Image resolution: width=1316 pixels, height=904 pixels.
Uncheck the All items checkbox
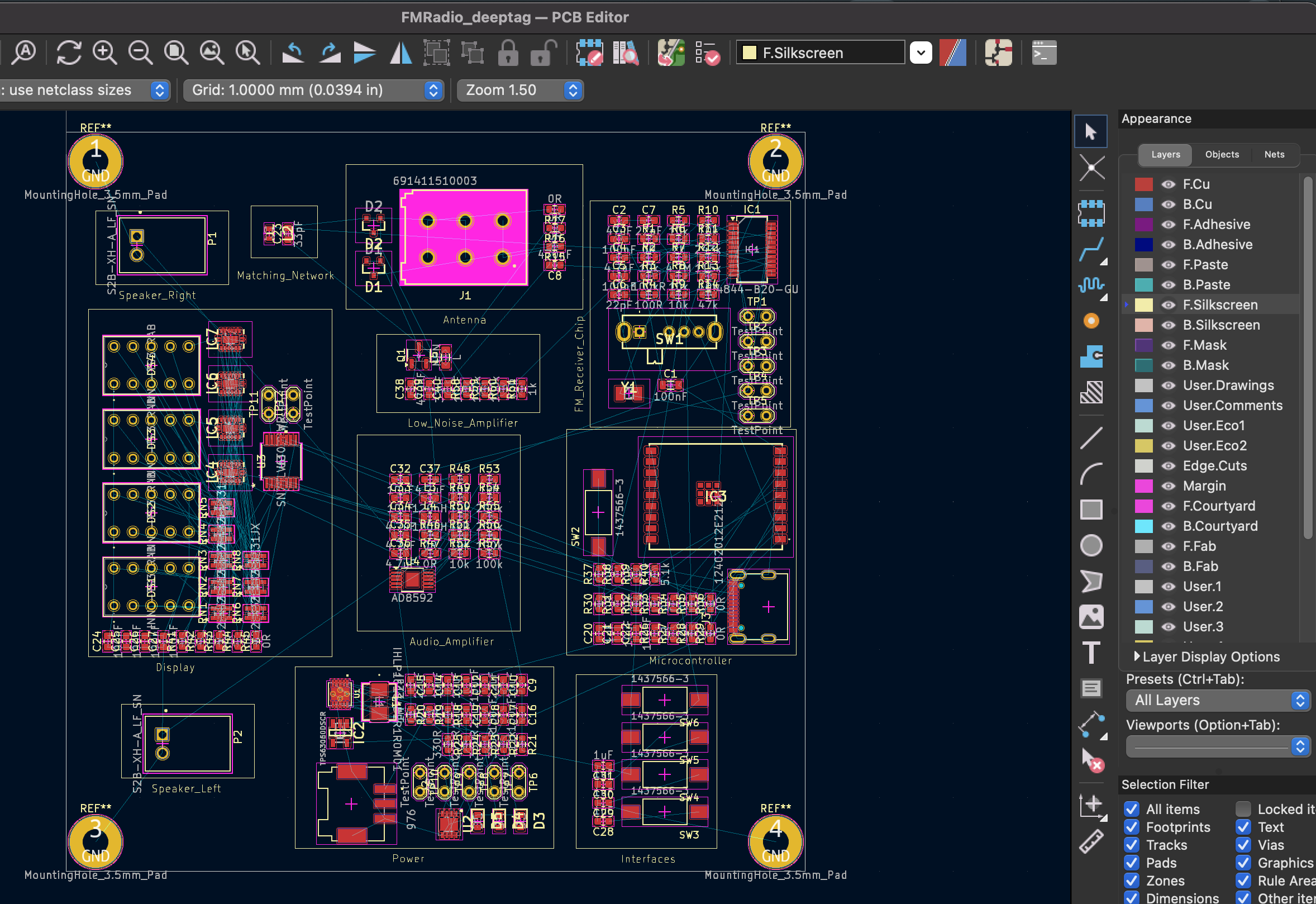tap(1132, 810)
